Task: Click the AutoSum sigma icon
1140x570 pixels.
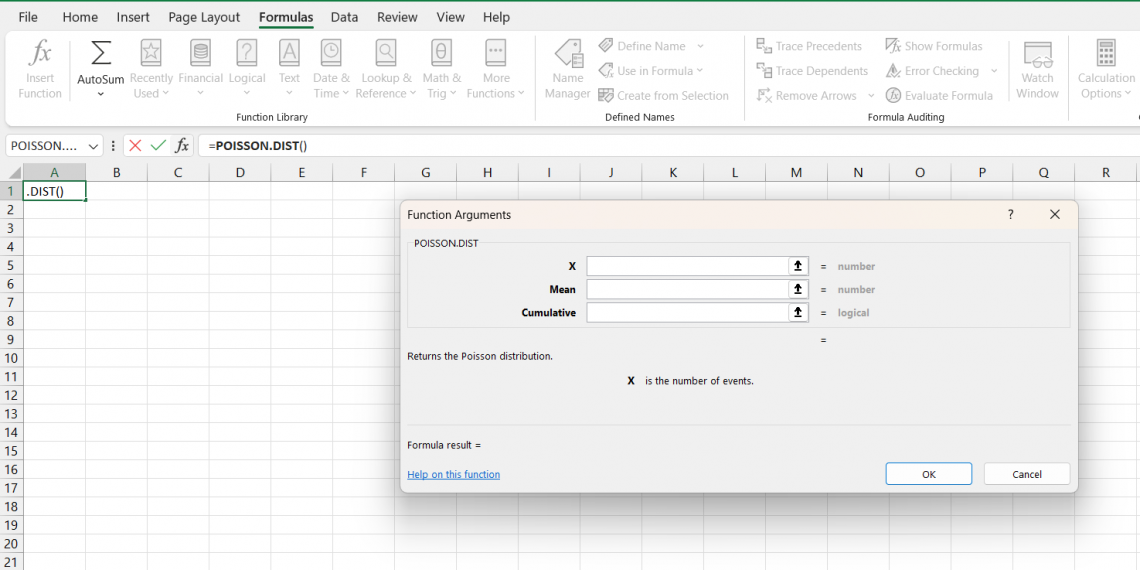Action: tap(101, 53)
